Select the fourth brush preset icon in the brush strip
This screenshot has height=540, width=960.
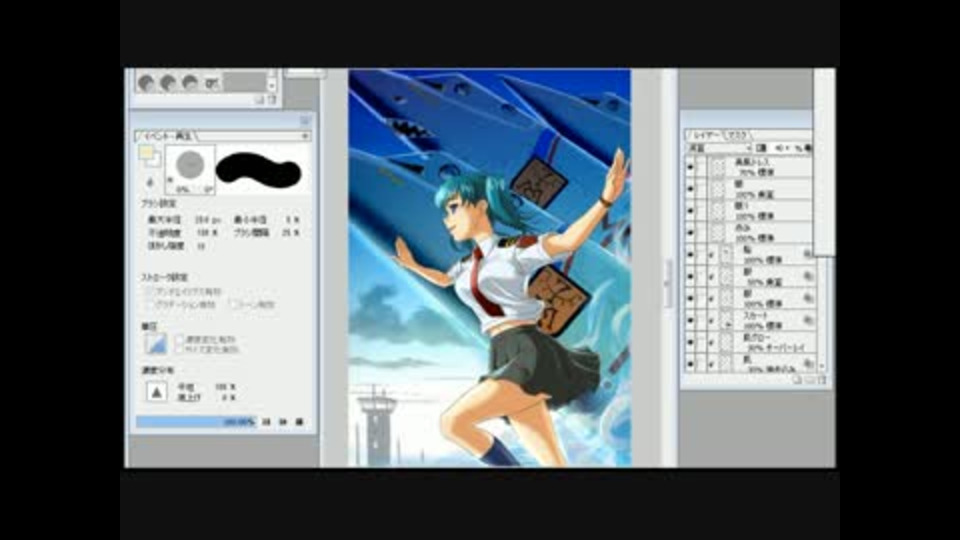(212, 83)
